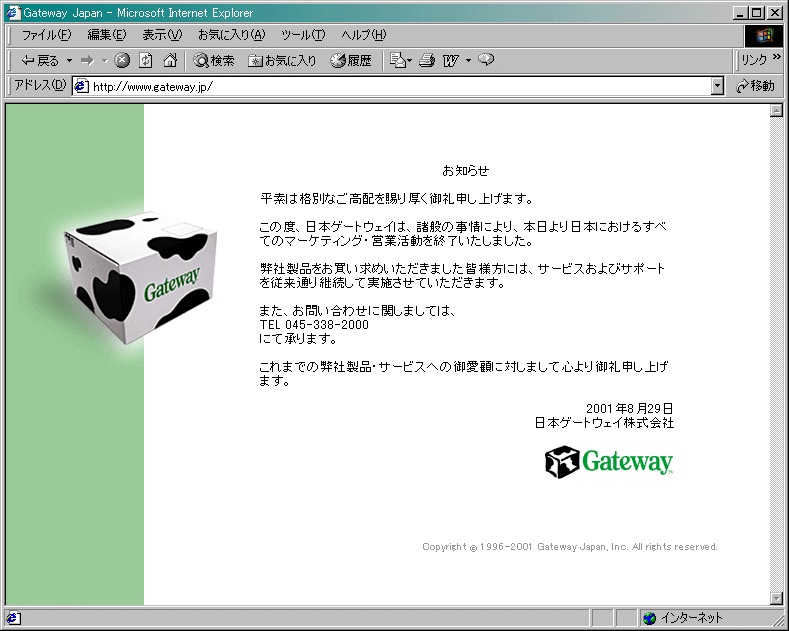Click the Refresh page icon
The width and height of the screenshot is (789, 631).
146,60
